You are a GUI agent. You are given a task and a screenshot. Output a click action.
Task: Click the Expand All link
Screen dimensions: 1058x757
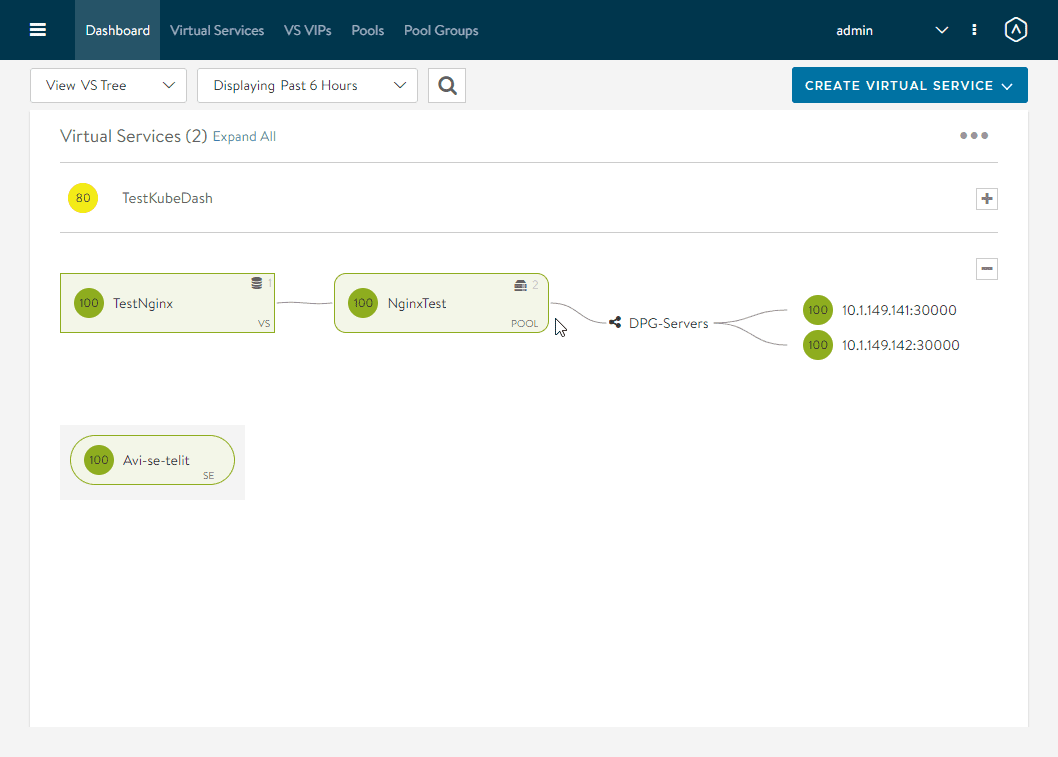pyautogui.click(x=244, y=137)
